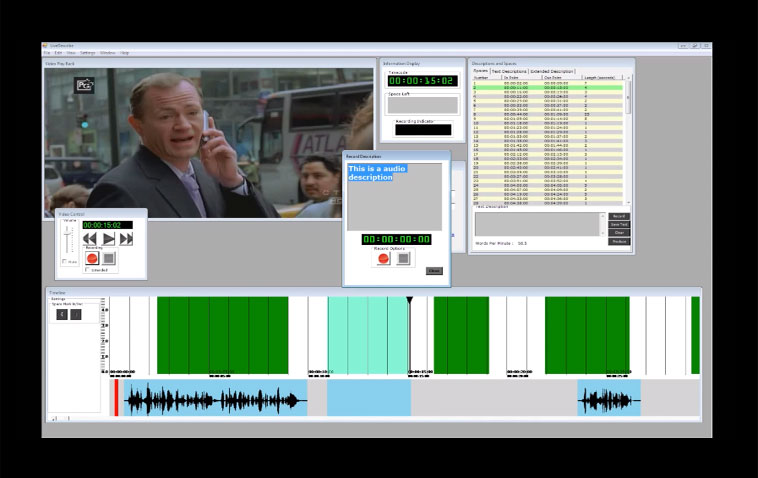Toggle the Mute checkbox under volume
The height and width of the screenshot is (478, 758).
click(64, 261)
